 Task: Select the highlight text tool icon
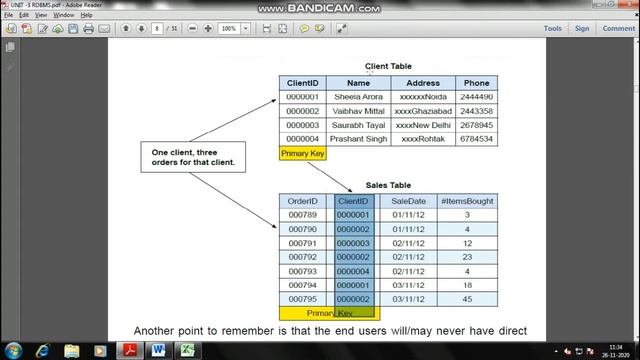[320, 29]
